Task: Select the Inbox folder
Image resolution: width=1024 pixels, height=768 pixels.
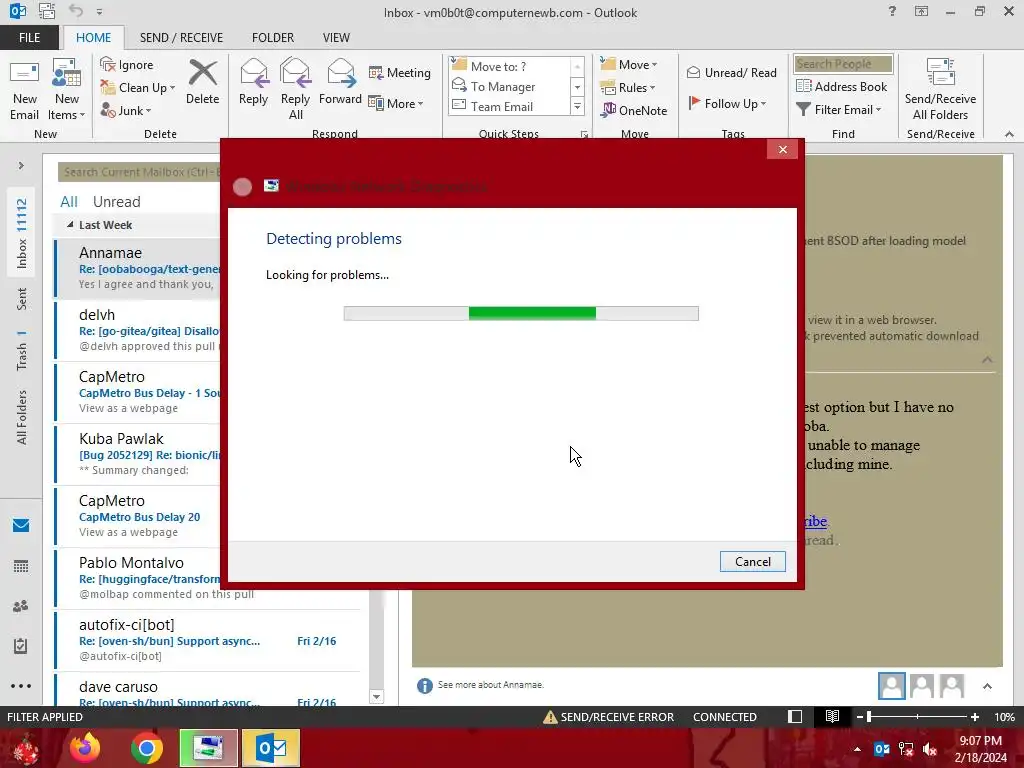Action: coord(22,233)
